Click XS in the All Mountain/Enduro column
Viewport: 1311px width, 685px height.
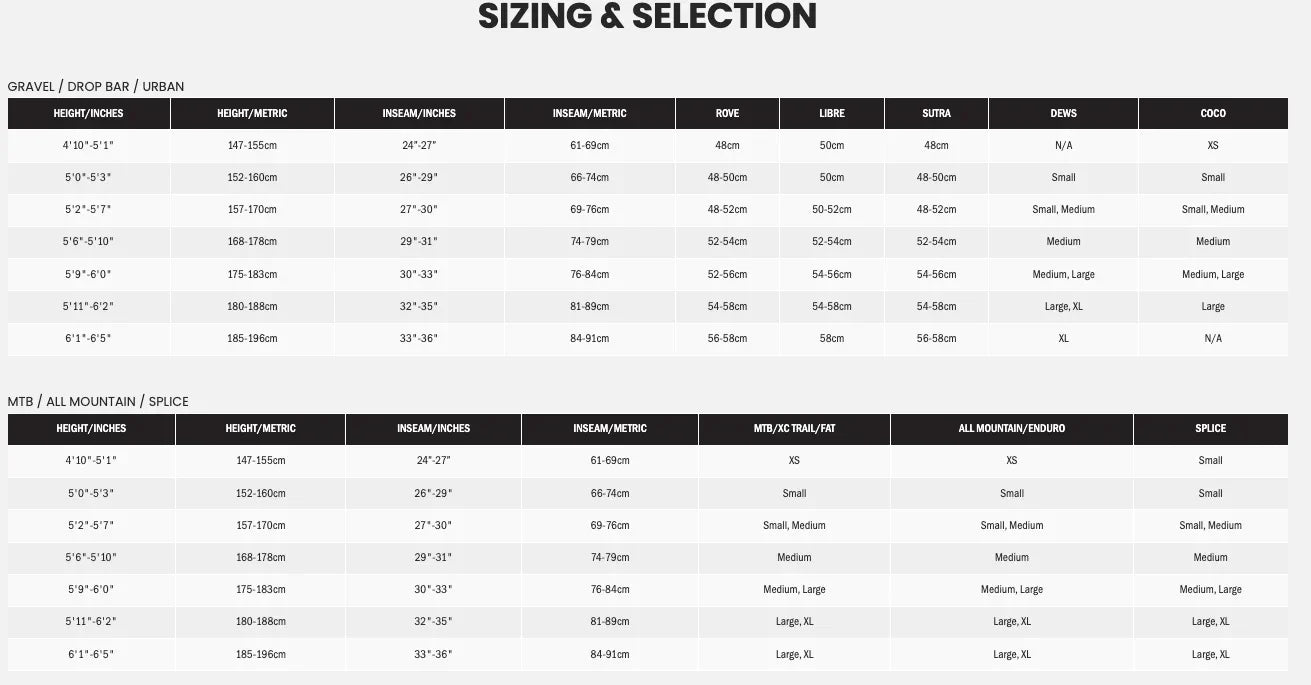(x=1011, y=461)
